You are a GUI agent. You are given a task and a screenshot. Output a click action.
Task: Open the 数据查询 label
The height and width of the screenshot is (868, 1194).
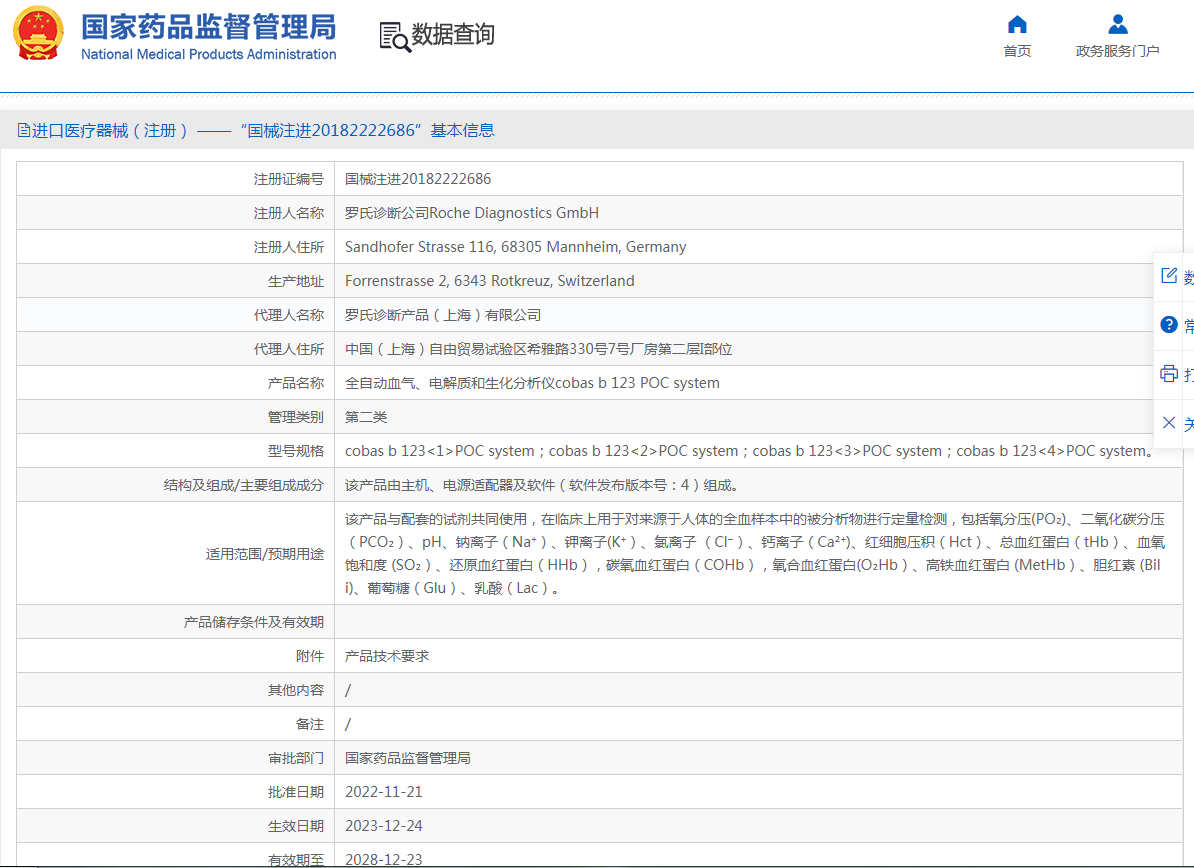tap(453, 34)
